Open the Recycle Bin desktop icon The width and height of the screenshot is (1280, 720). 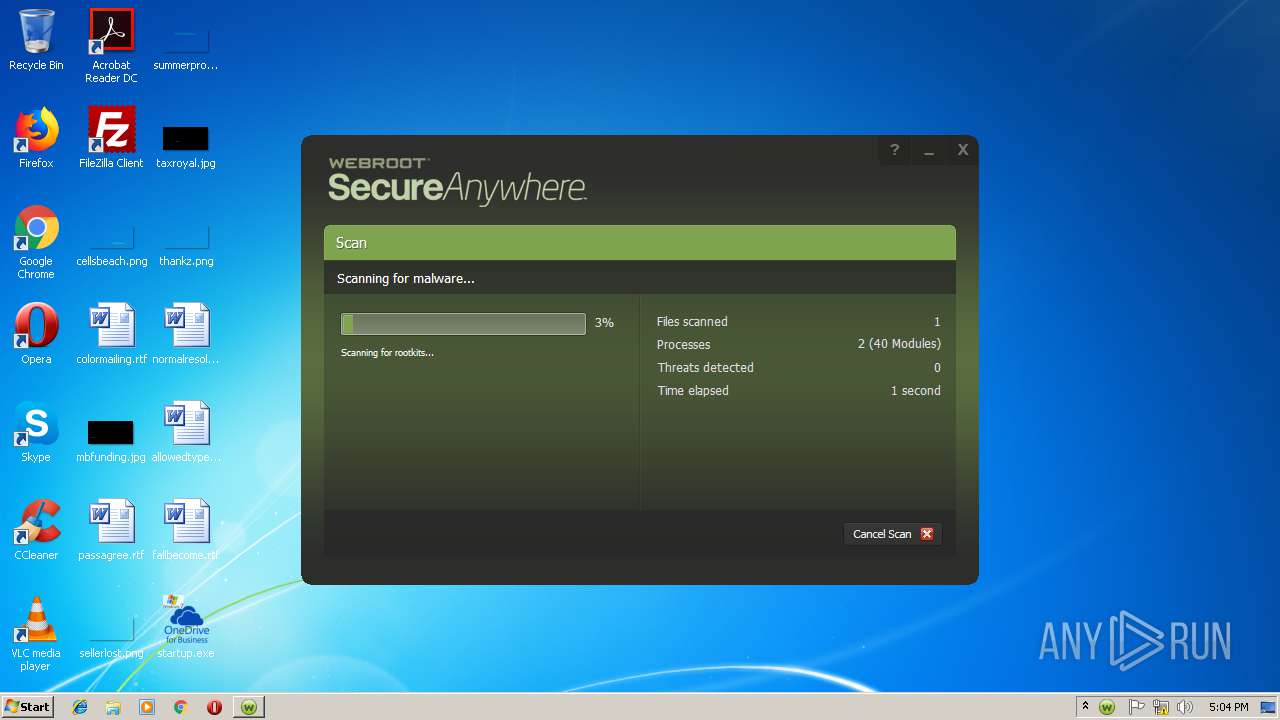tap(36, 41)
